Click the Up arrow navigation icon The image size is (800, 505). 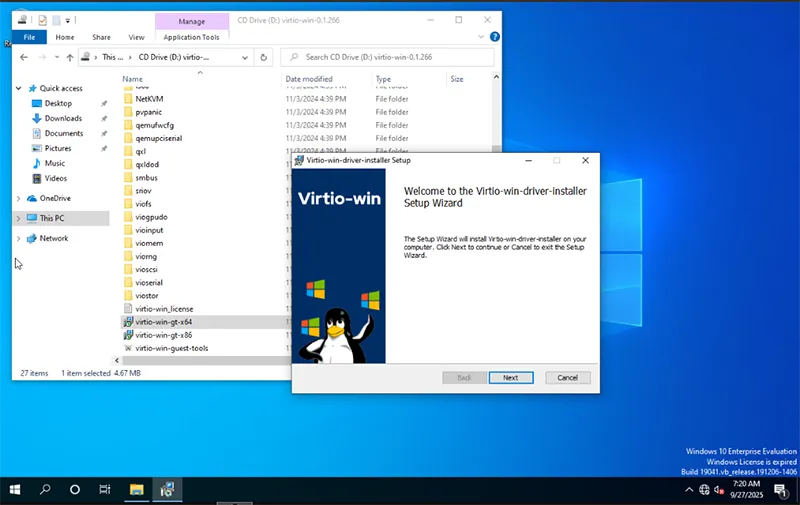(x=69, y=57)
